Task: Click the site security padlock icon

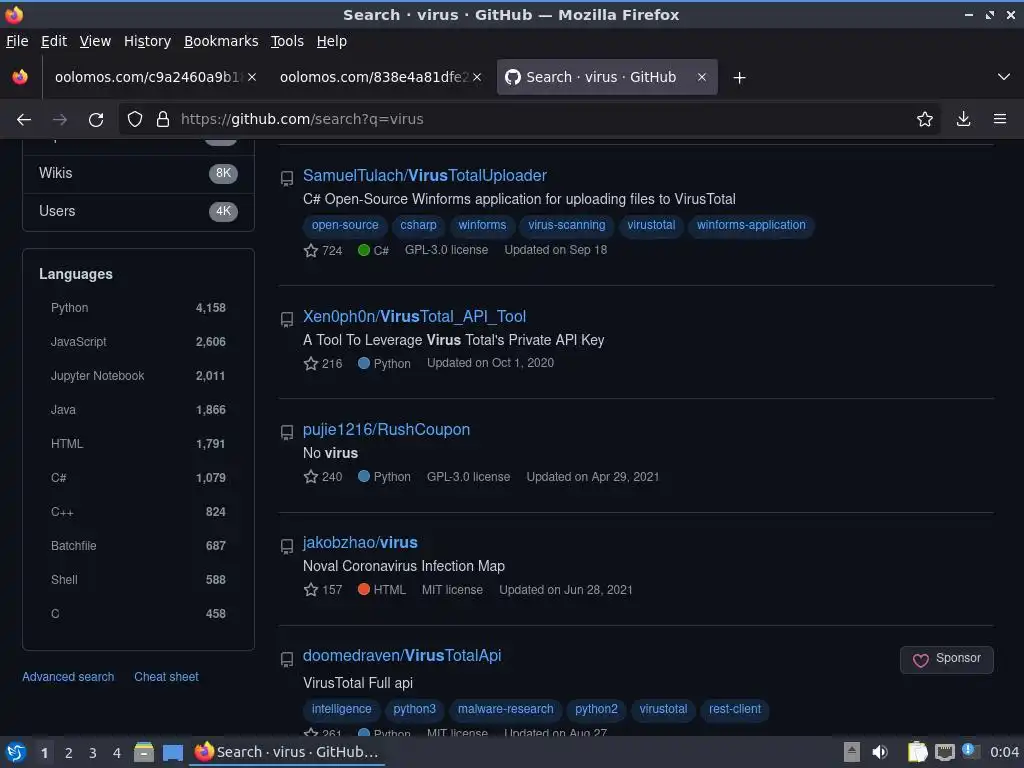Action: [163, 119]
